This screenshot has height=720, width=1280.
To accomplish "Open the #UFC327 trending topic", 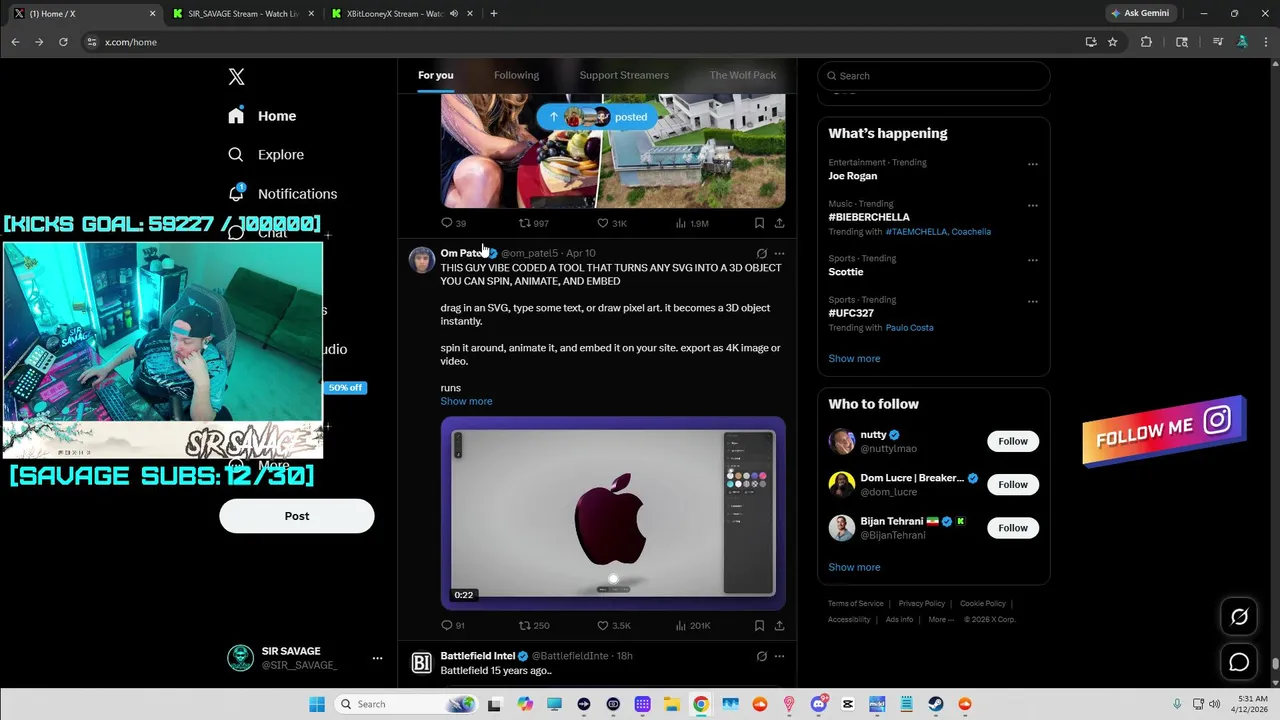I will pos(851,313).
